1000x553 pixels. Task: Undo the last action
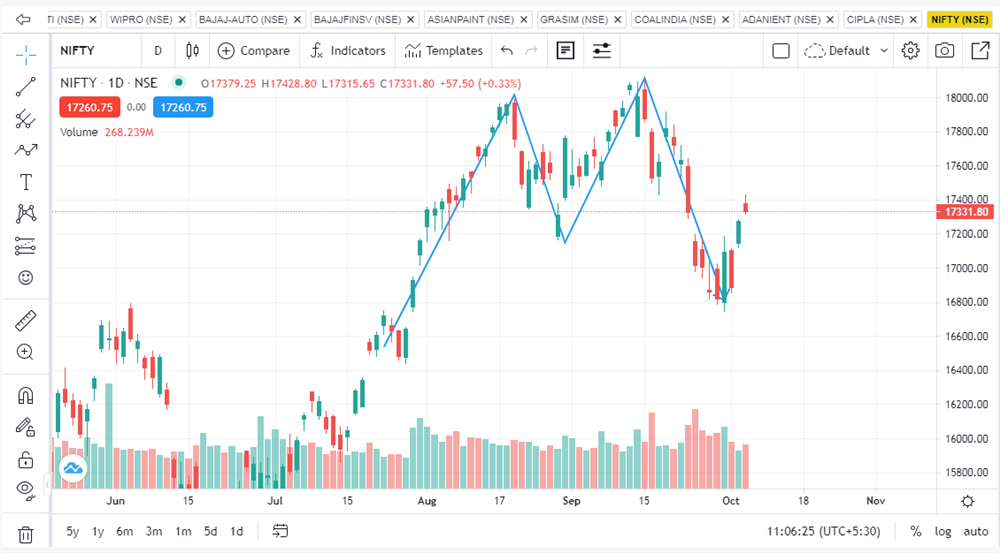click(x=507, y=50)
